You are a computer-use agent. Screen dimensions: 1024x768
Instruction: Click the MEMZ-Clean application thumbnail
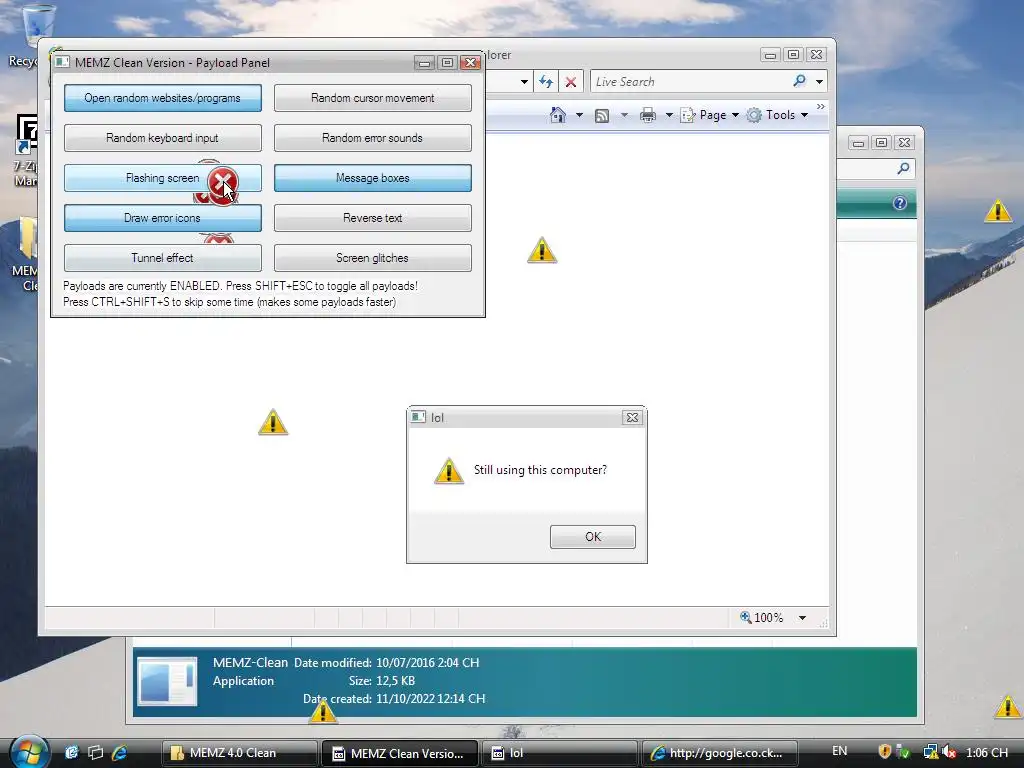pos(167,681)
